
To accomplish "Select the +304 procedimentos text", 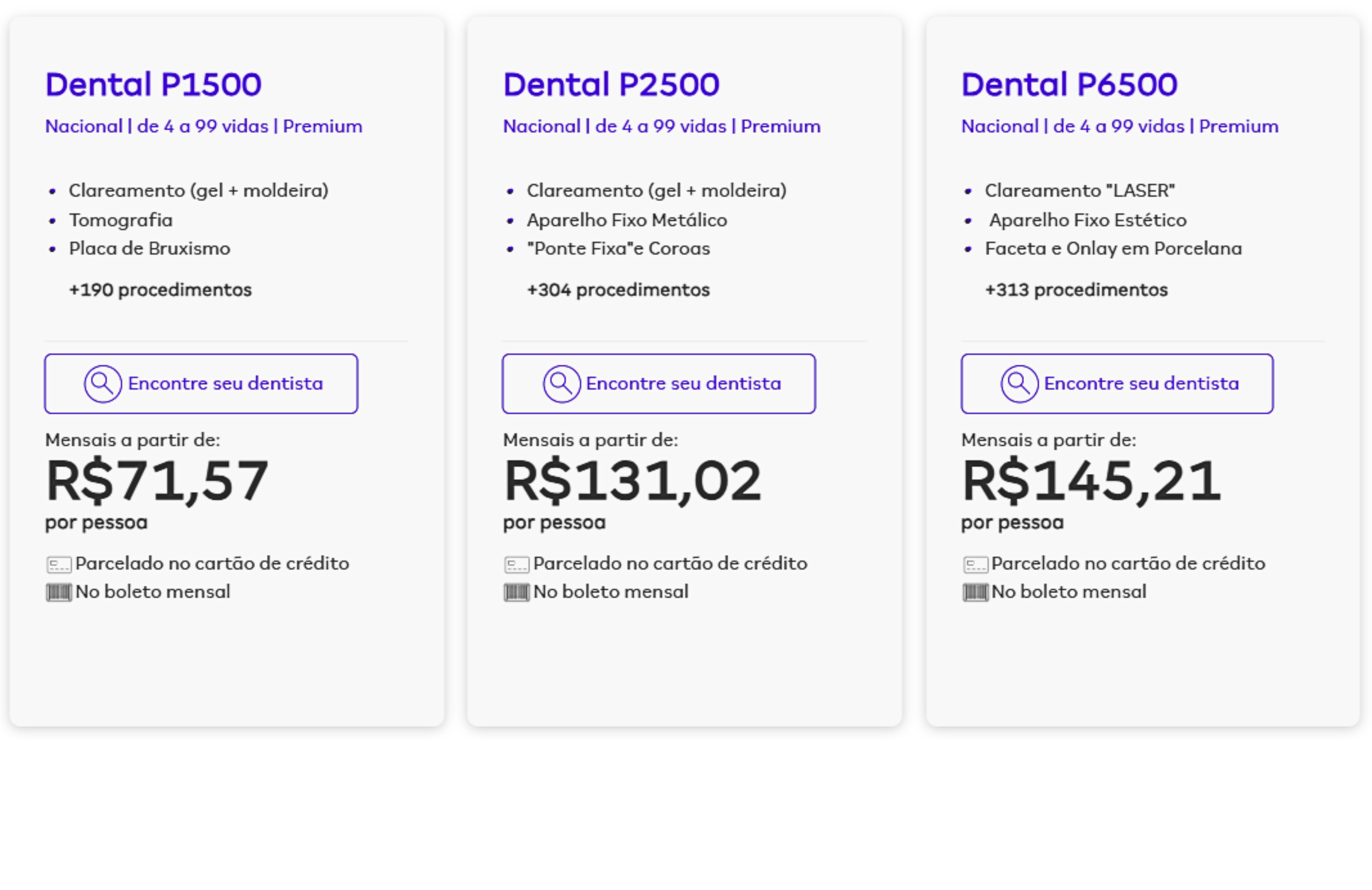I will coord(618,289).
